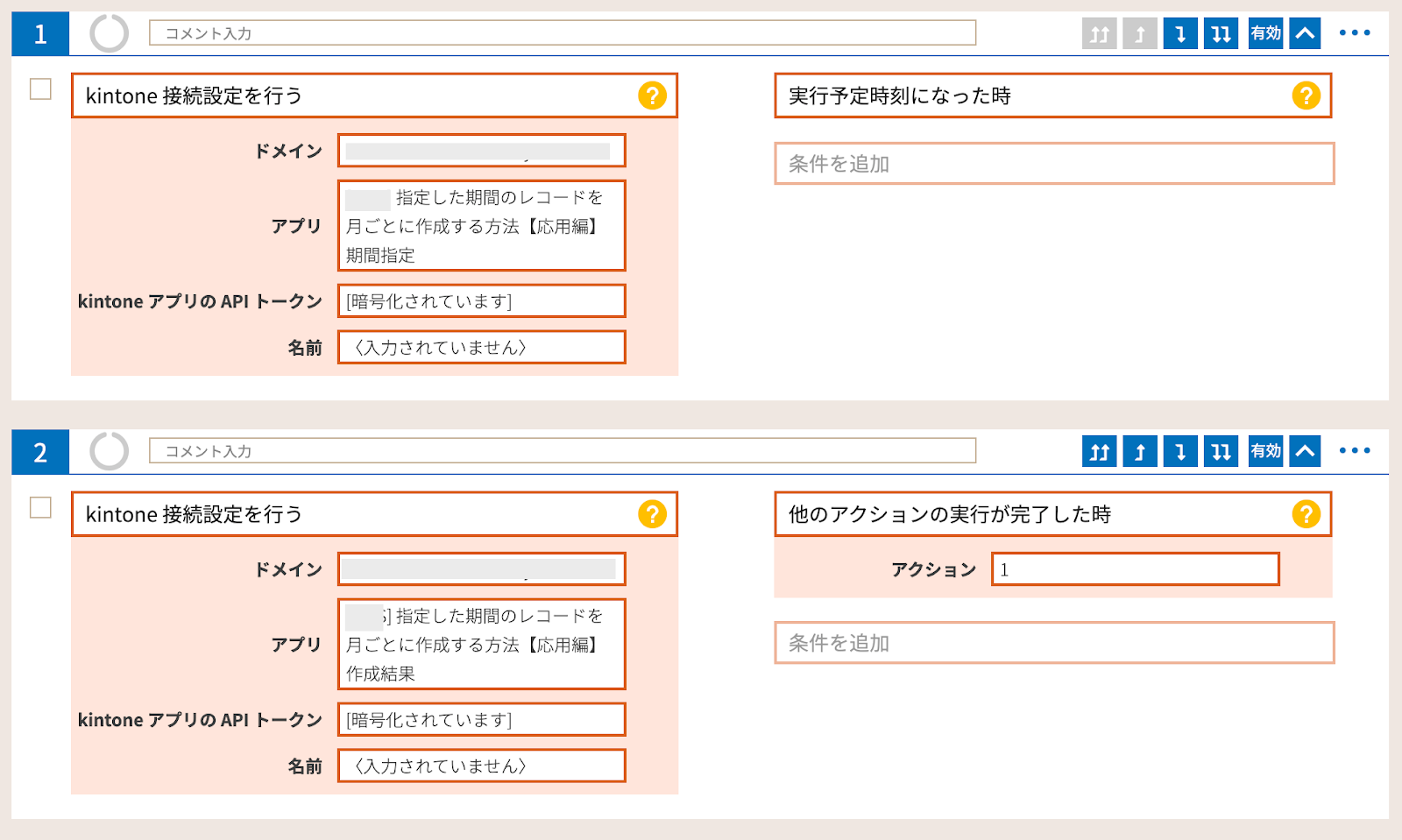Click the 名前 field in row 1

pos(482,348)
